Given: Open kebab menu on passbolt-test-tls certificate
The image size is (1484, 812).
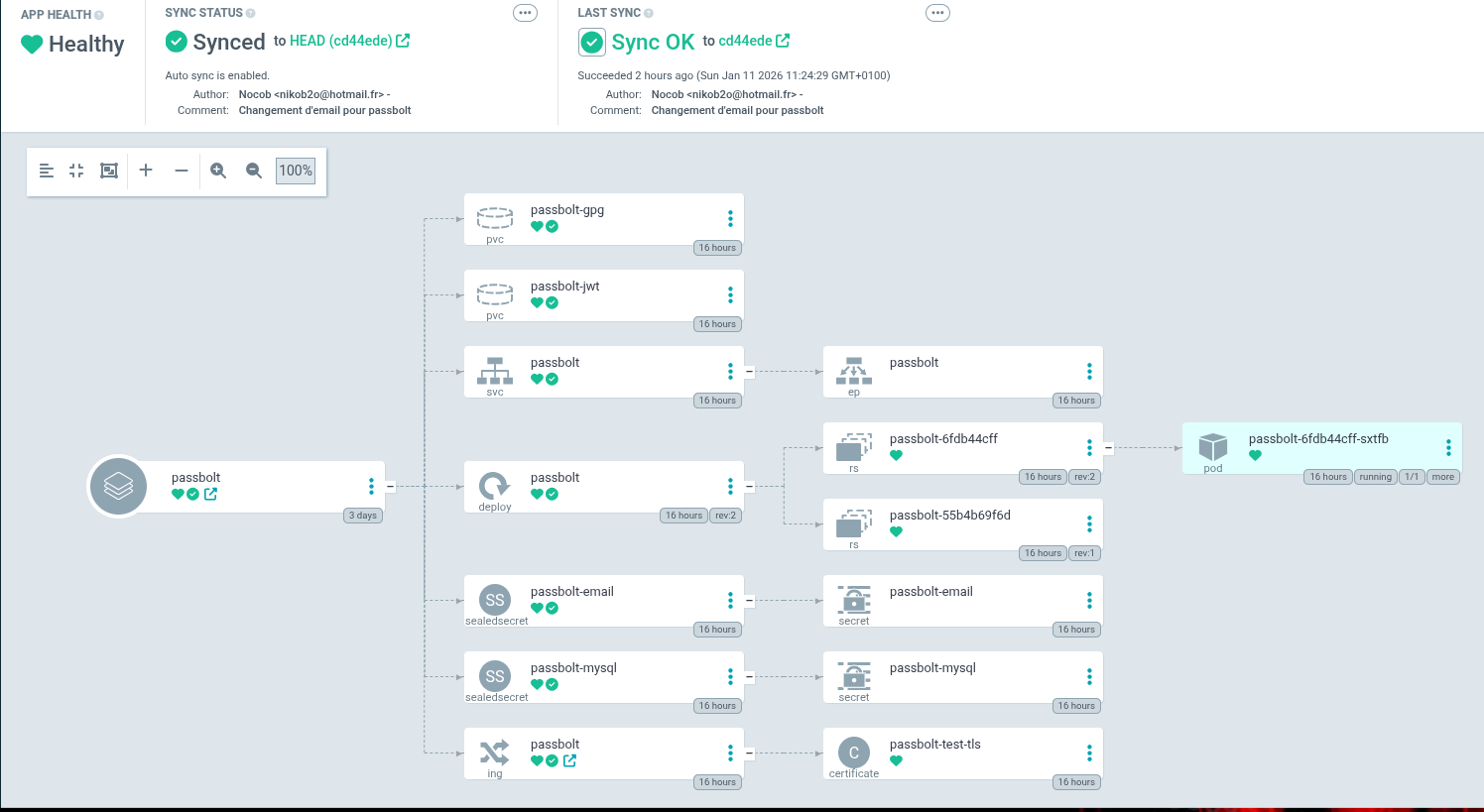Looking at the screenshot, I should pyautogui.click(x=1089, y=754).
